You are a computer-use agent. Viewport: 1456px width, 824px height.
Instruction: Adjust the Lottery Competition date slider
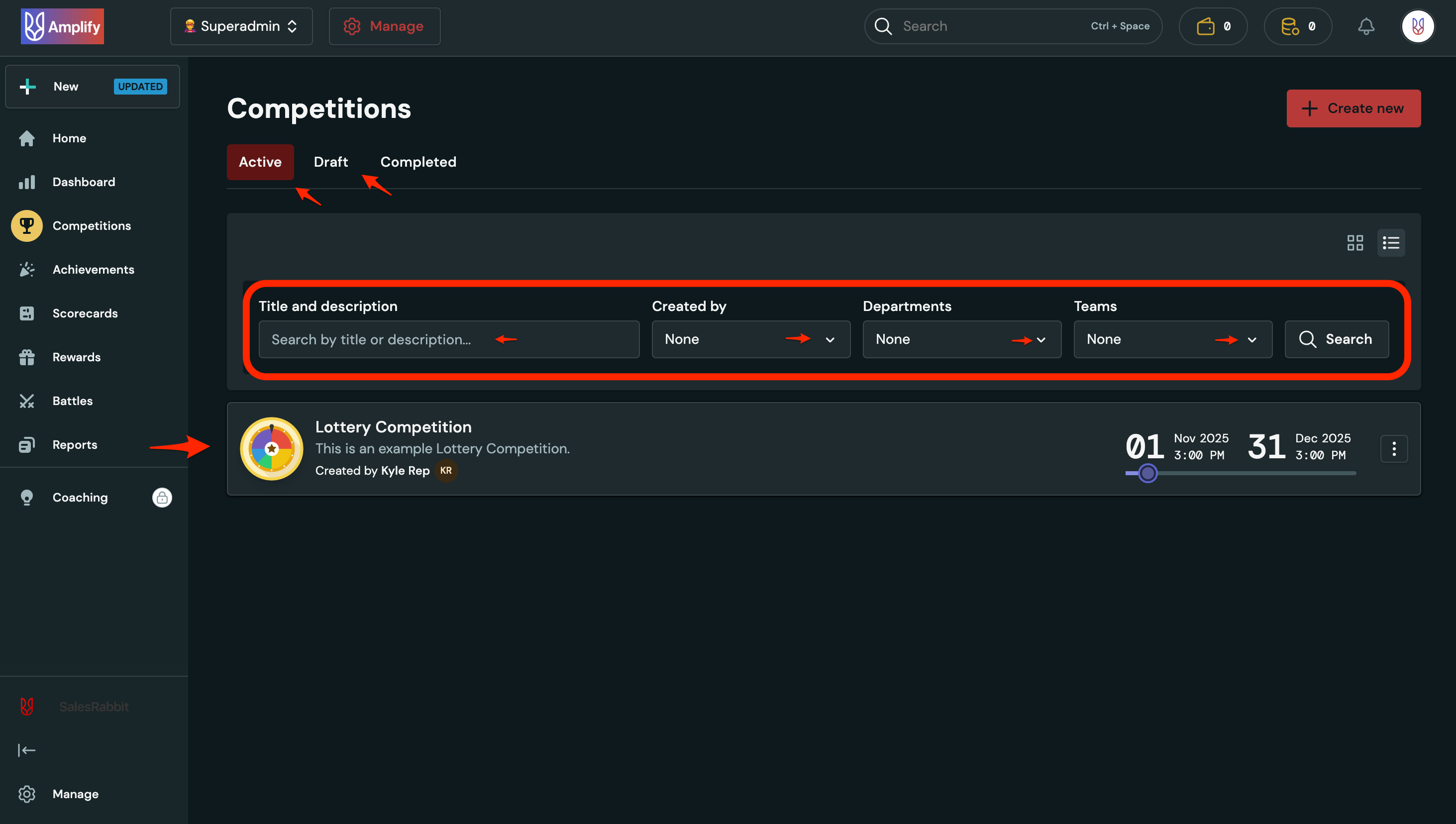tap(1147, 473)
